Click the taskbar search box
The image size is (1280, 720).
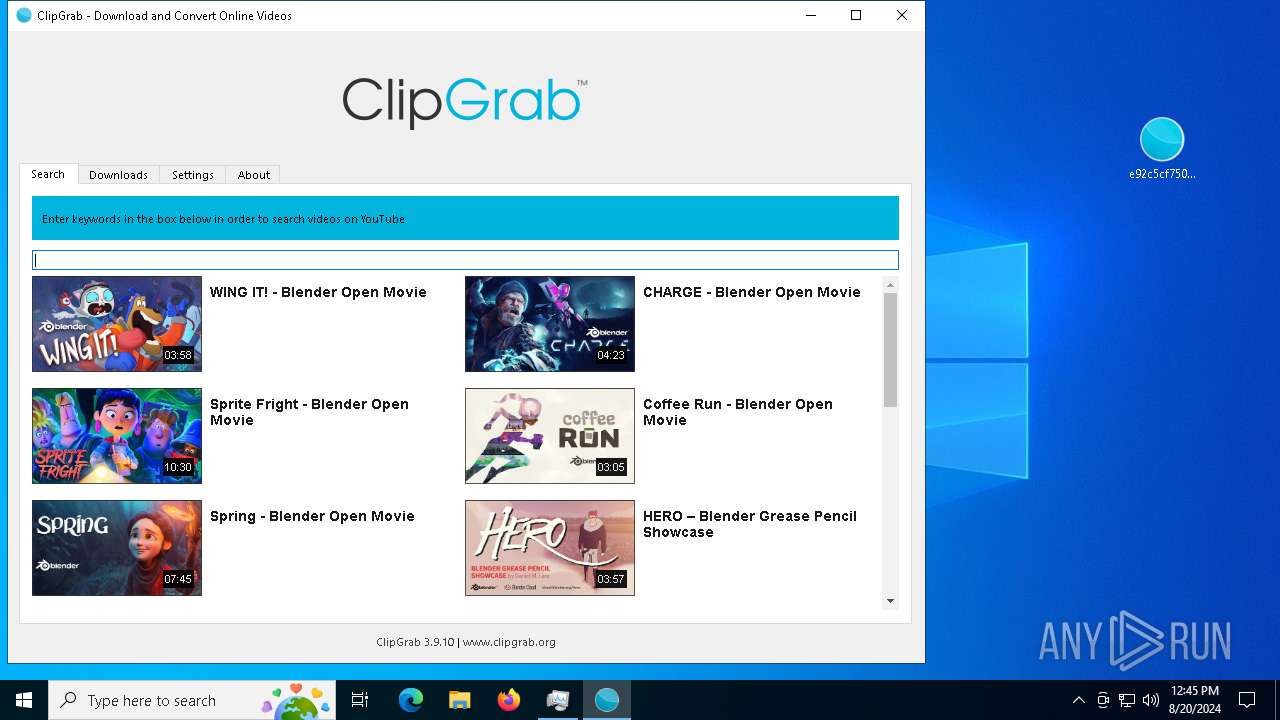point(193,700)
